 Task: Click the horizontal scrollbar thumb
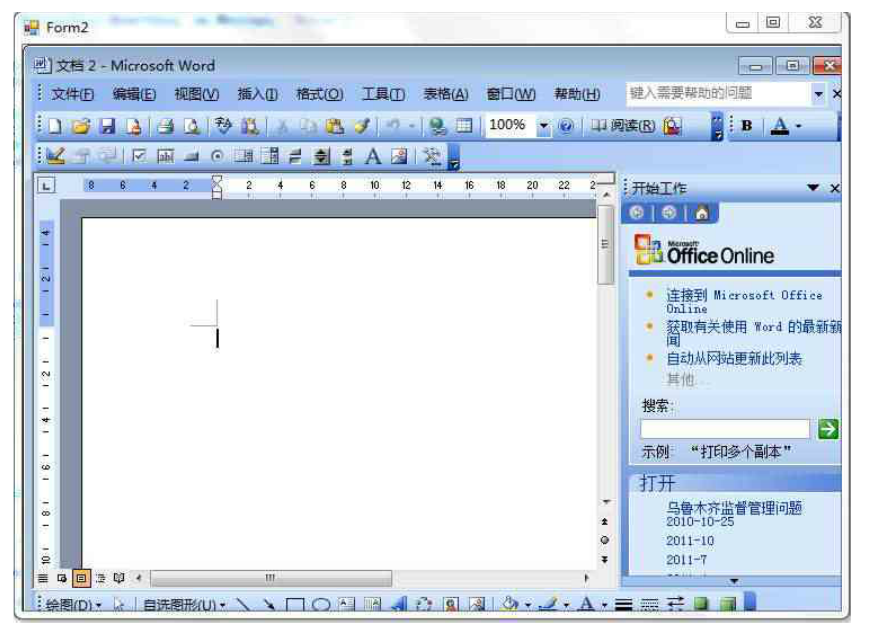pos(271,578)
